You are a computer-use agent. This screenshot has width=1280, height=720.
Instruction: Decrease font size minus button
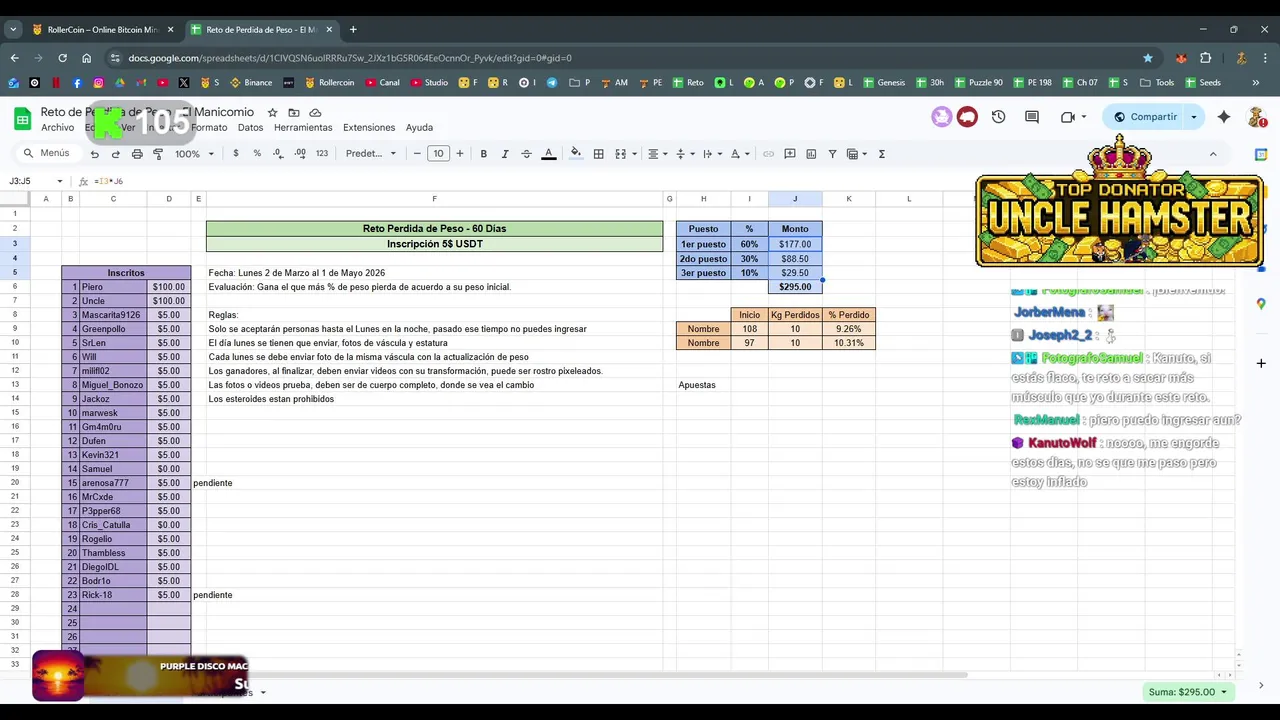point(417,154)
